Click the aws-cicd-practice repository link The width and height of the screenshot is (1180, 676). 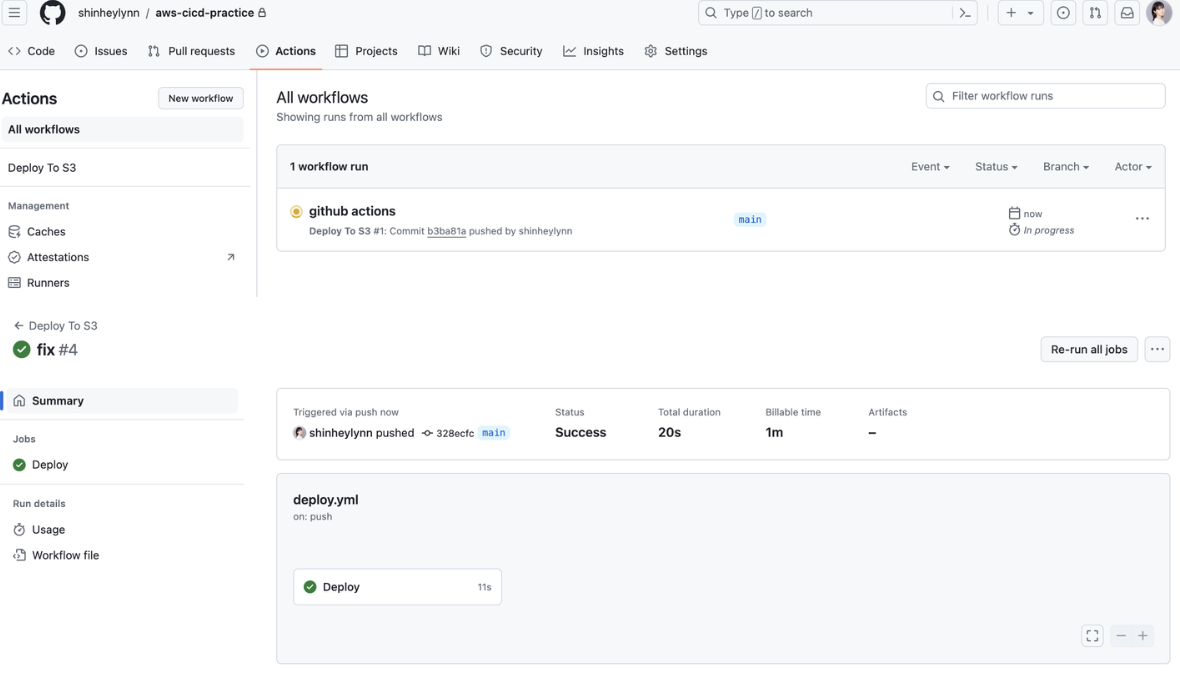[x=204, y=13]
